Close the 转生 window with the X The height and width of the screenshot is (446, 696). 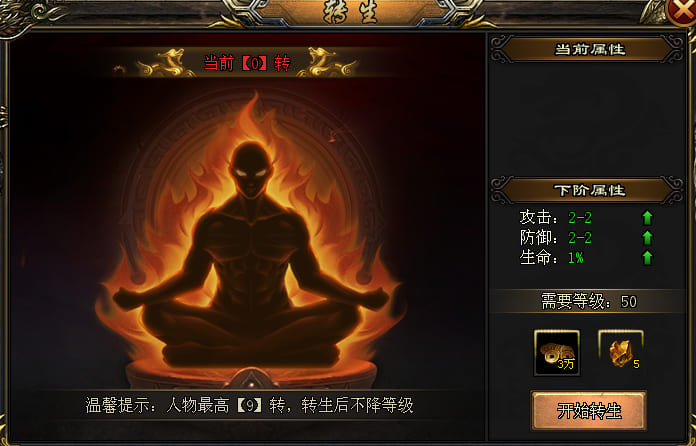click(x=682, y=12)
